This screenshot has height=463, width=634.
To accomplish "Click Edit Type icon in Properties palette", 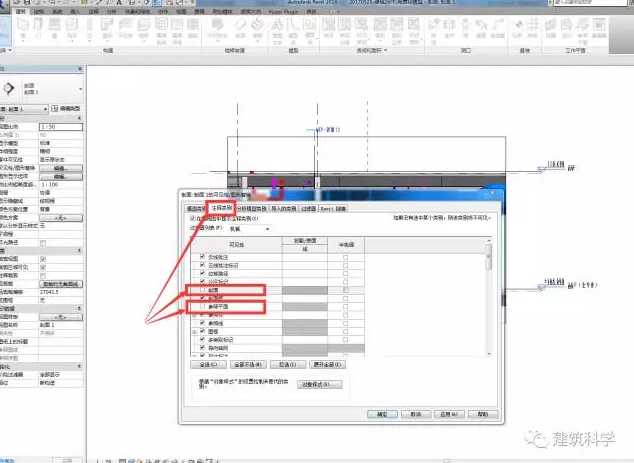I will point(66,109).
